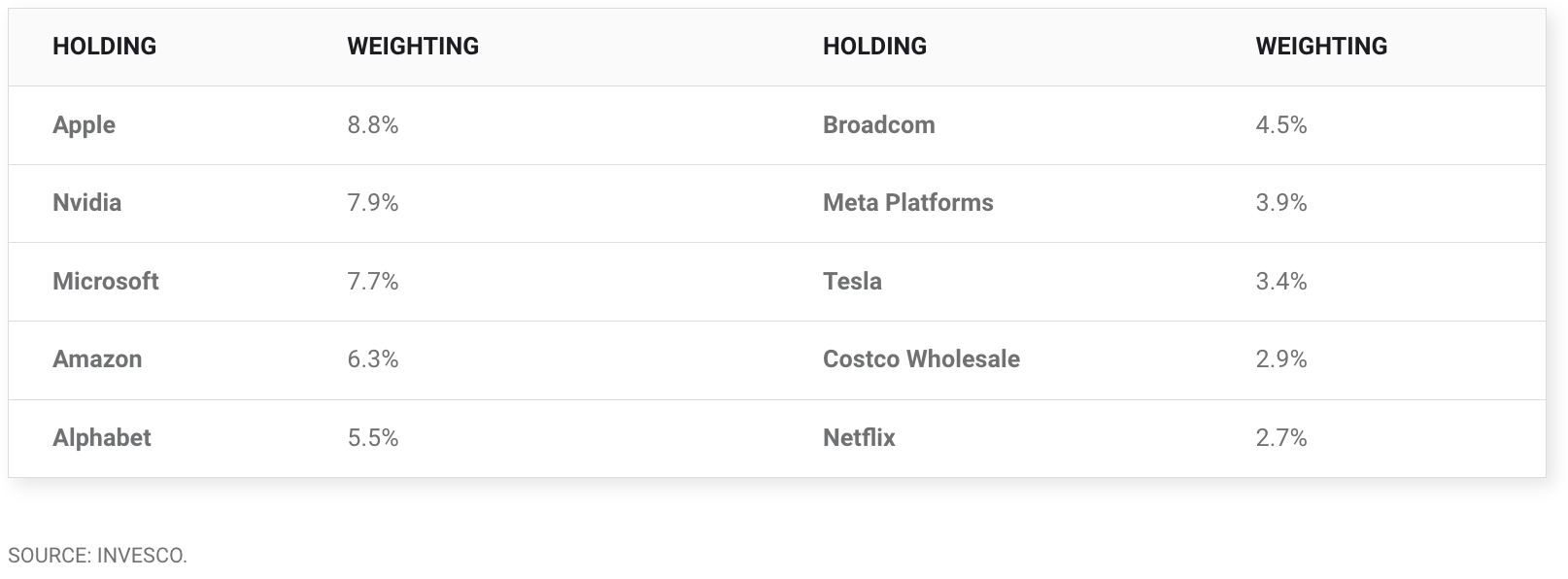Click the Netflix holding name
This screenshot has width=1568, height=579.
coord(859,438)
